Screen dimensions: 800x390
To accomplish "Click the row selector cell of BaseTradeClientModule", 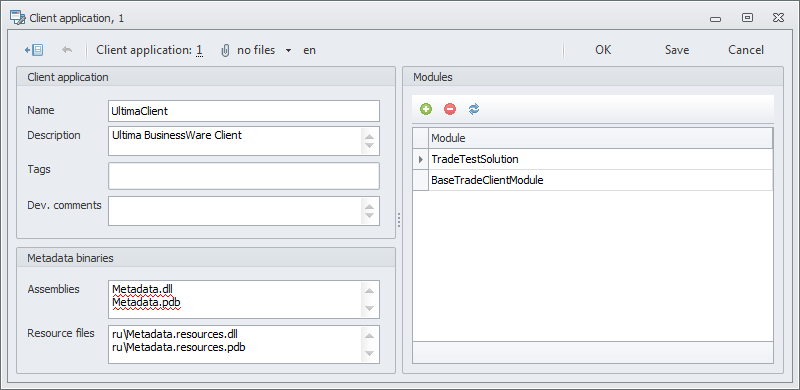I will coord(420,180).
